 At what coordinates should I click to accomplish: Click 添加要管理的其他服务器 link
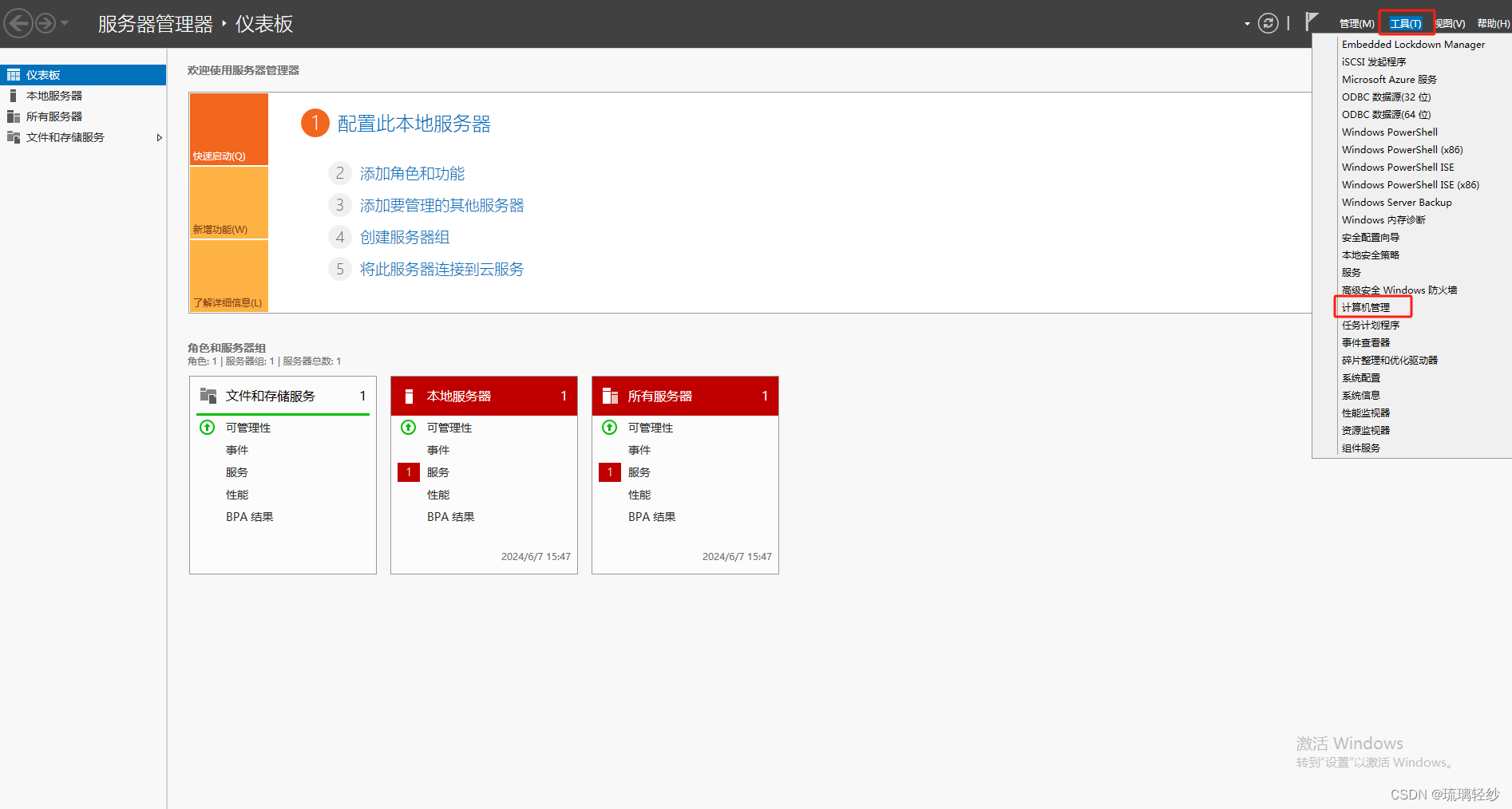click(441, 205)
